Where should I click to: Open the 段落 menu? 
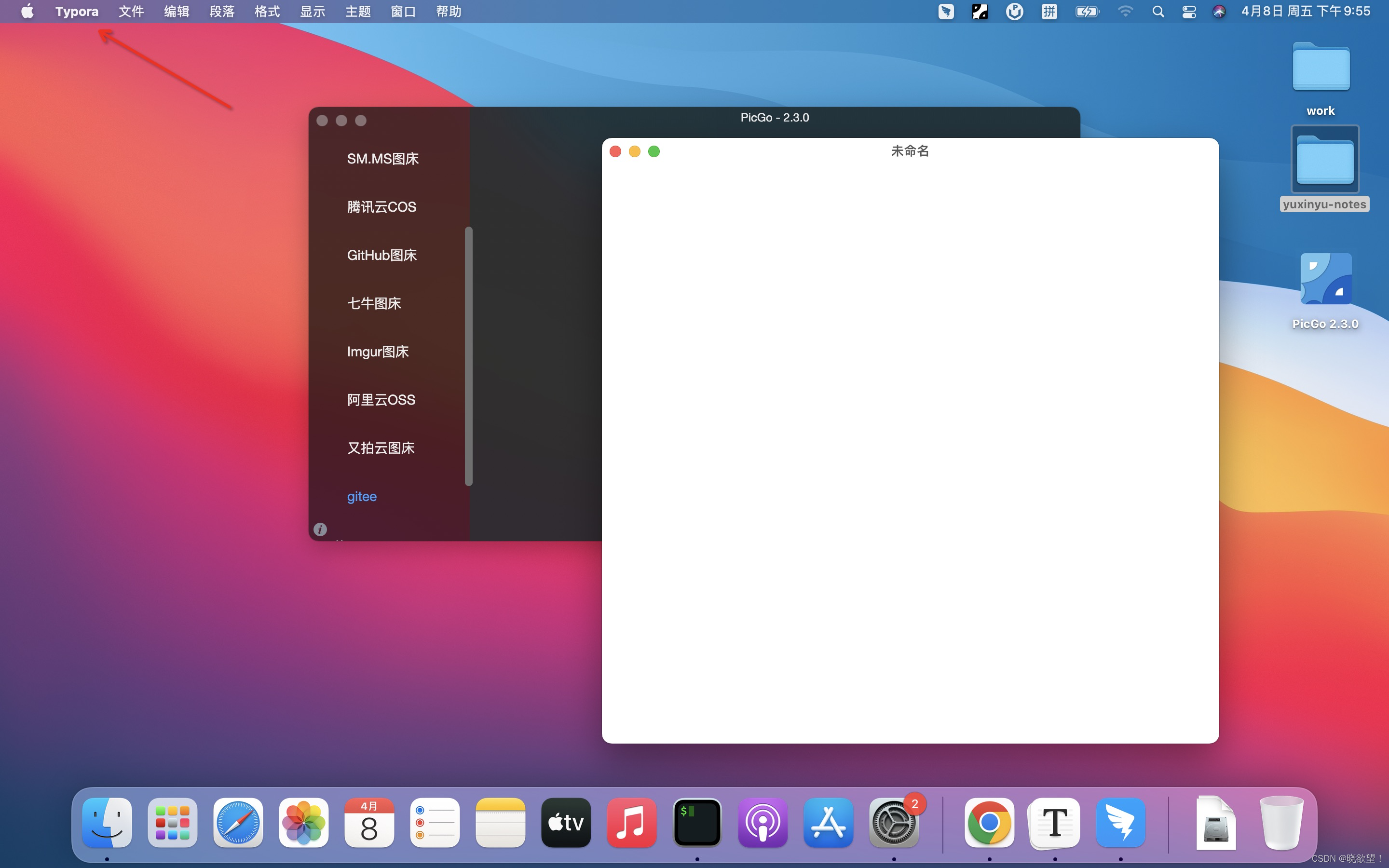pos(221,12)
